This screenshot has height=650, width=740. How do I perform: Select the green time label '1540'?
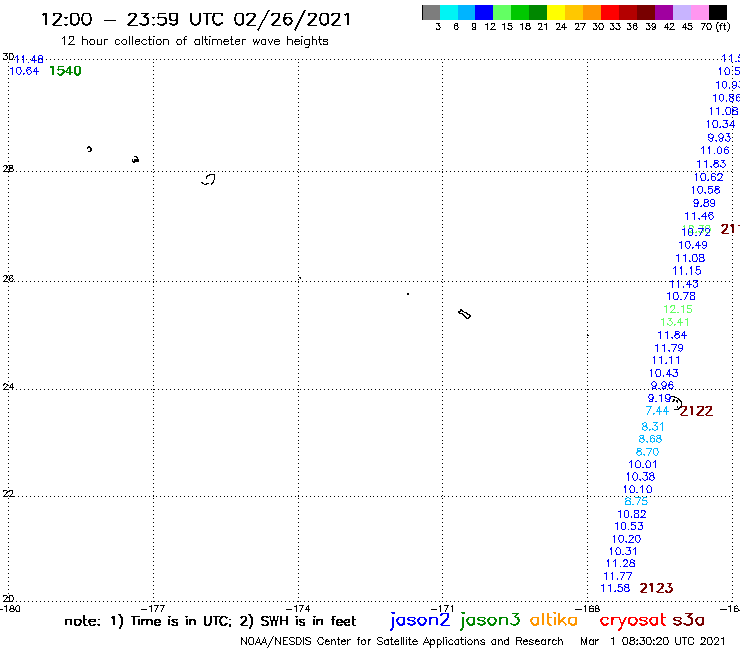[x=65, y=71]
